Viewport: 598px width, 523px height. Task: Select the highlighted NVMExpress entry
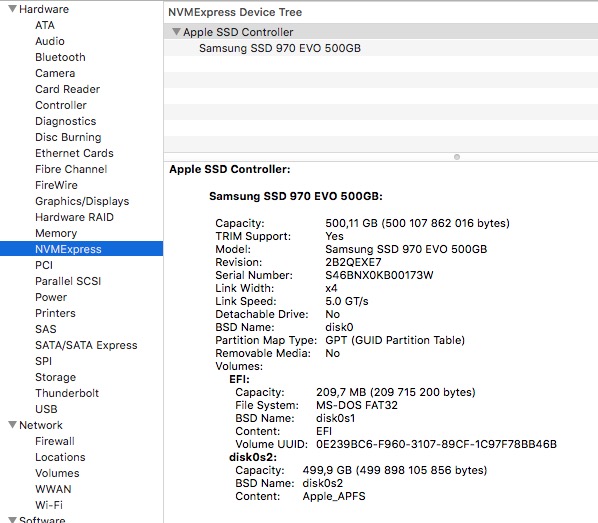pyautogui.click(x=82, y=249)
